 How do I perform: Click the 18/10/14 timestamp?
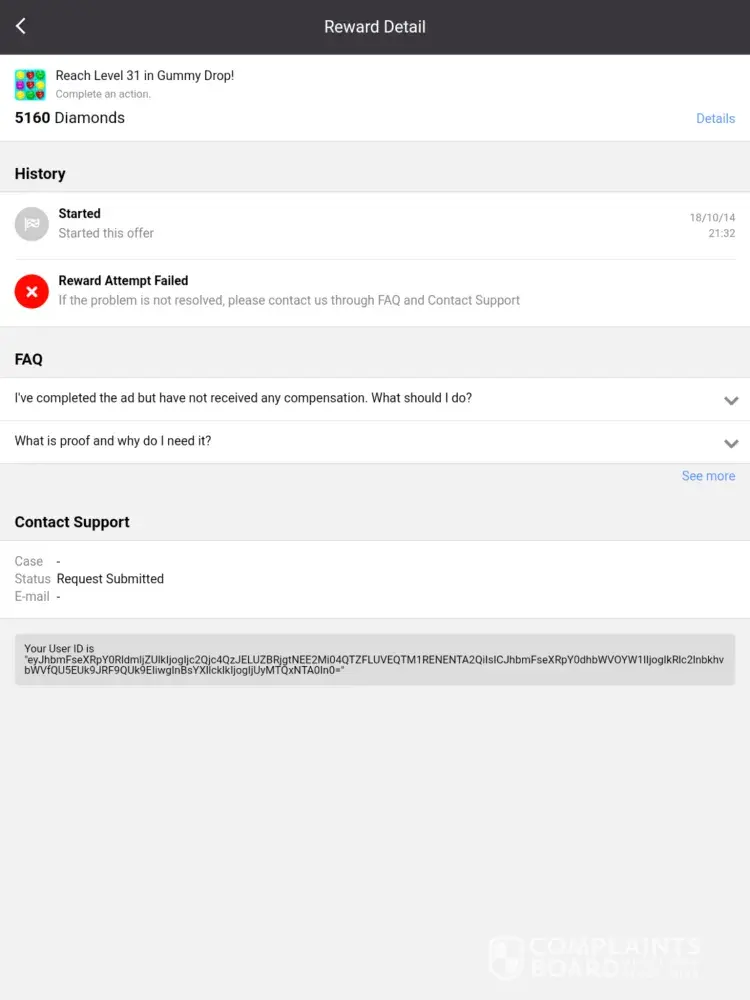[712, 217]
